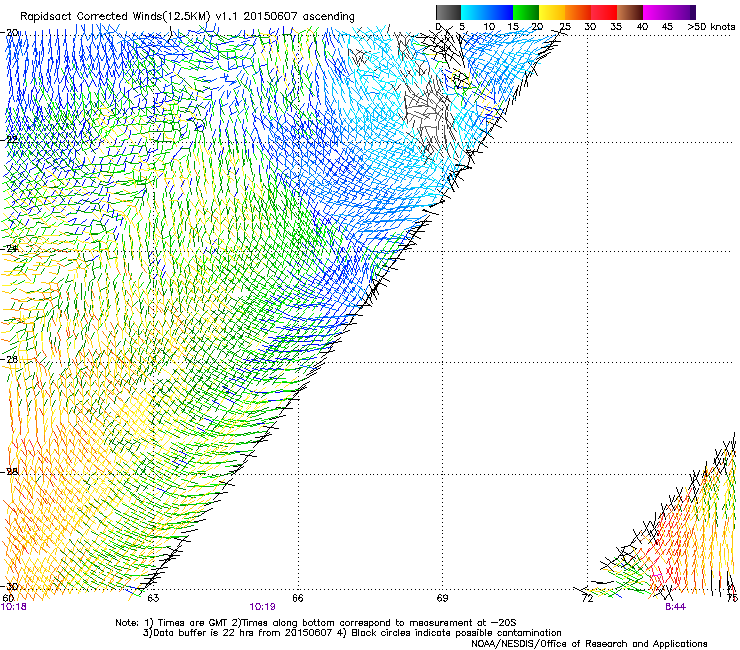Screen dimensions: 740x650
Task: Click the longitude label 69
Action: [x=442, y=598]
